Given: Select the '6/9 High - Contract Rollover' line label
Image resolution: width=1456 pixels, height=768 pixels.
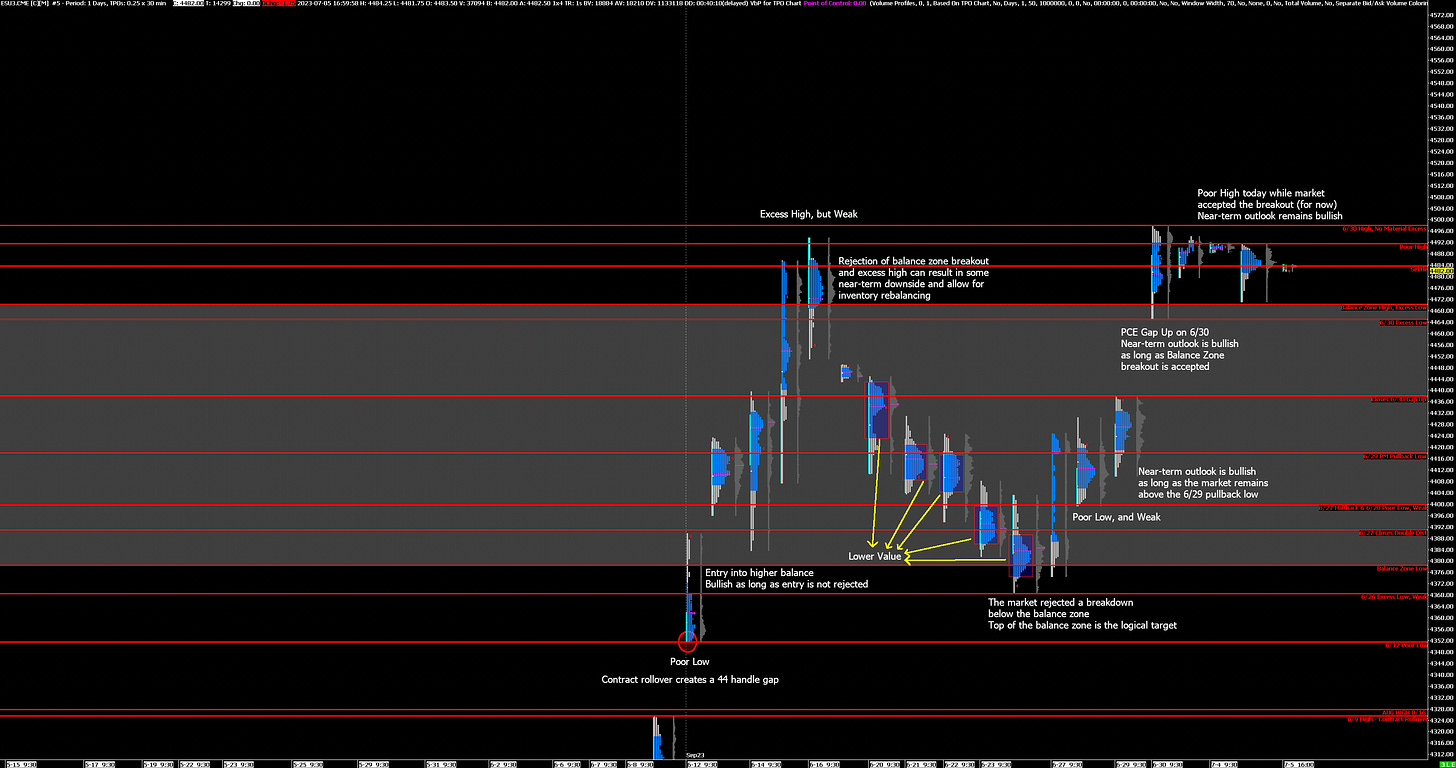Looking at the screenshot, I should click(x=1387, y=719).
